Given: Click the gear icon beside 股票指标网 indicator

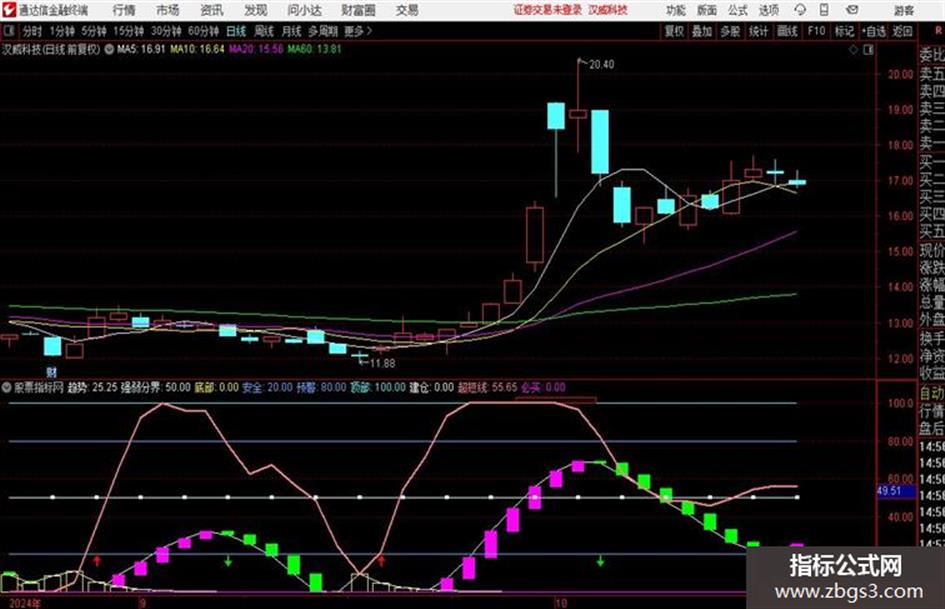Looking at the screenshot, I should pos(7,387).
